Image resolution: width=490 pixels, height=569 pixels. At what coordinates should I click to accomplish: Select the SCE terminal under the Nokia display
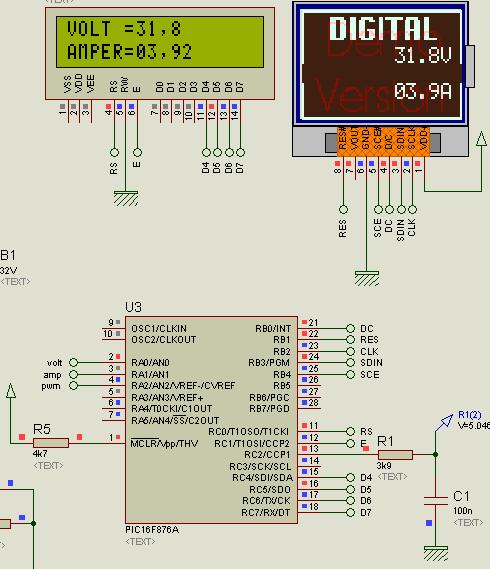click(x=378, y=209)
